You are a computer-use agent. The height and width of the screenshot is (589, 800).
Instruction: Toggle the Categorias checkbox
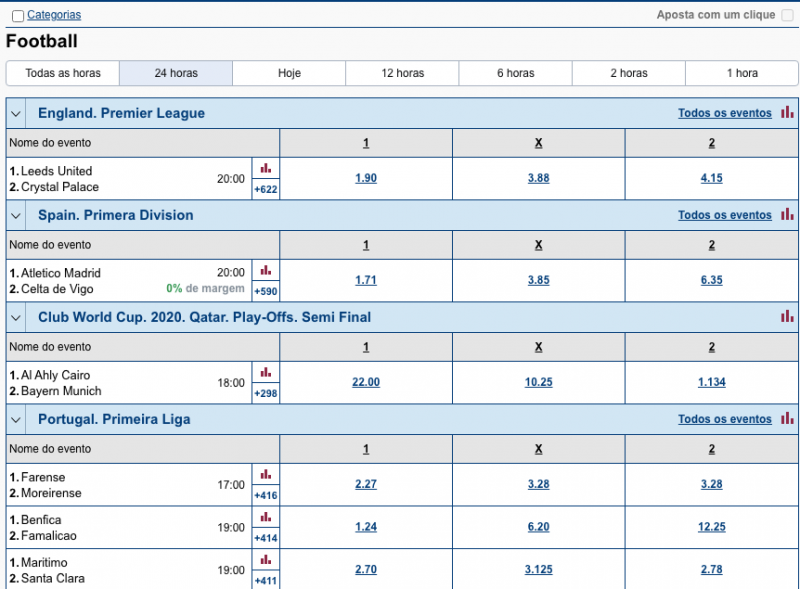(x=18, y=16)
